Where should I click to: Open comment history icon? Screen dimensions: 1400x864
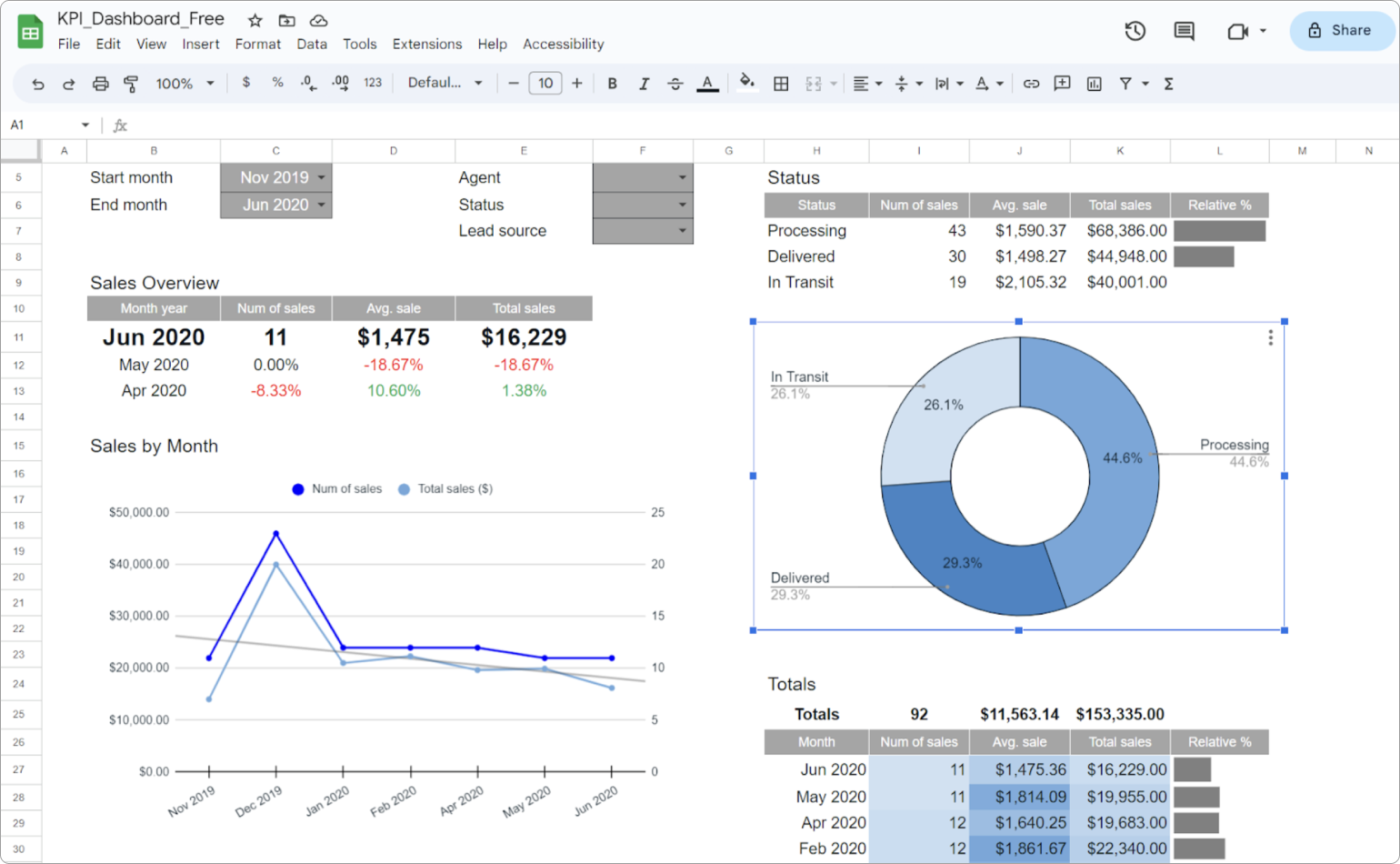pos(1184,31)
